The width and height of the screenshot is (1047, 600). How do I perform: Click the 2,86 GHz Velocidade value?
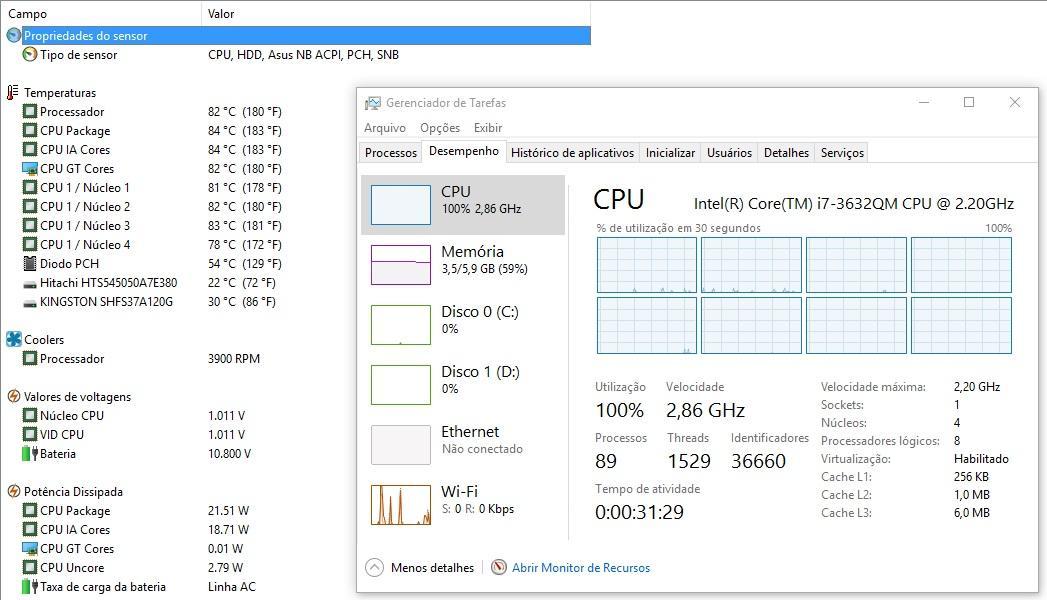(x=705, y=410)
